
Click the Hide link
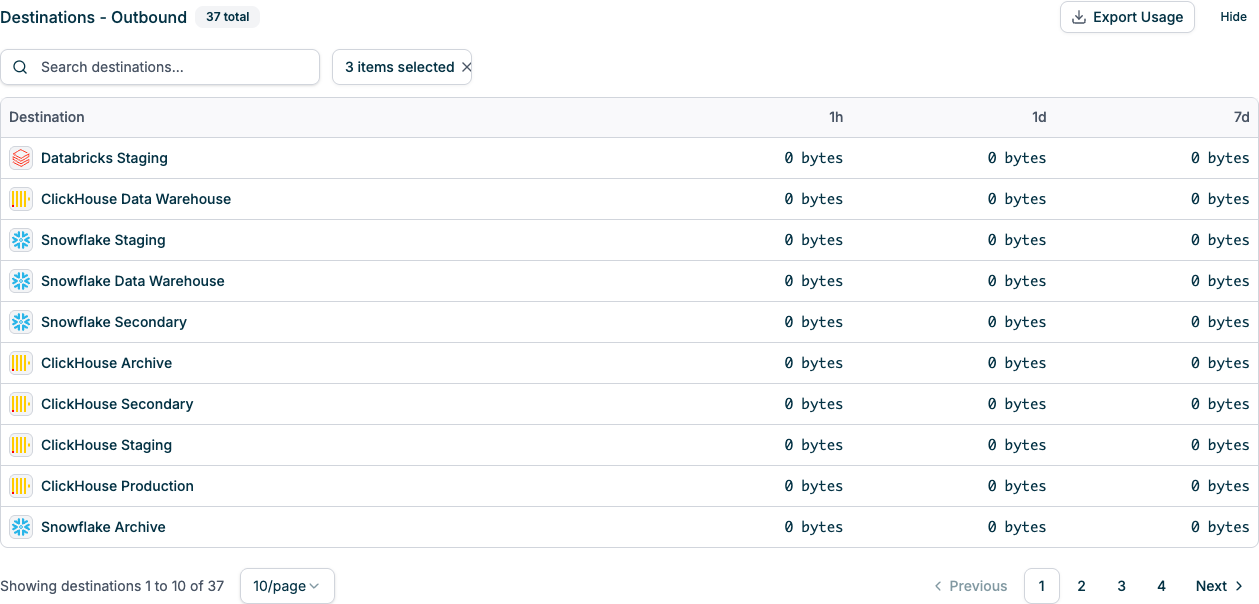tap(1233, 17)
